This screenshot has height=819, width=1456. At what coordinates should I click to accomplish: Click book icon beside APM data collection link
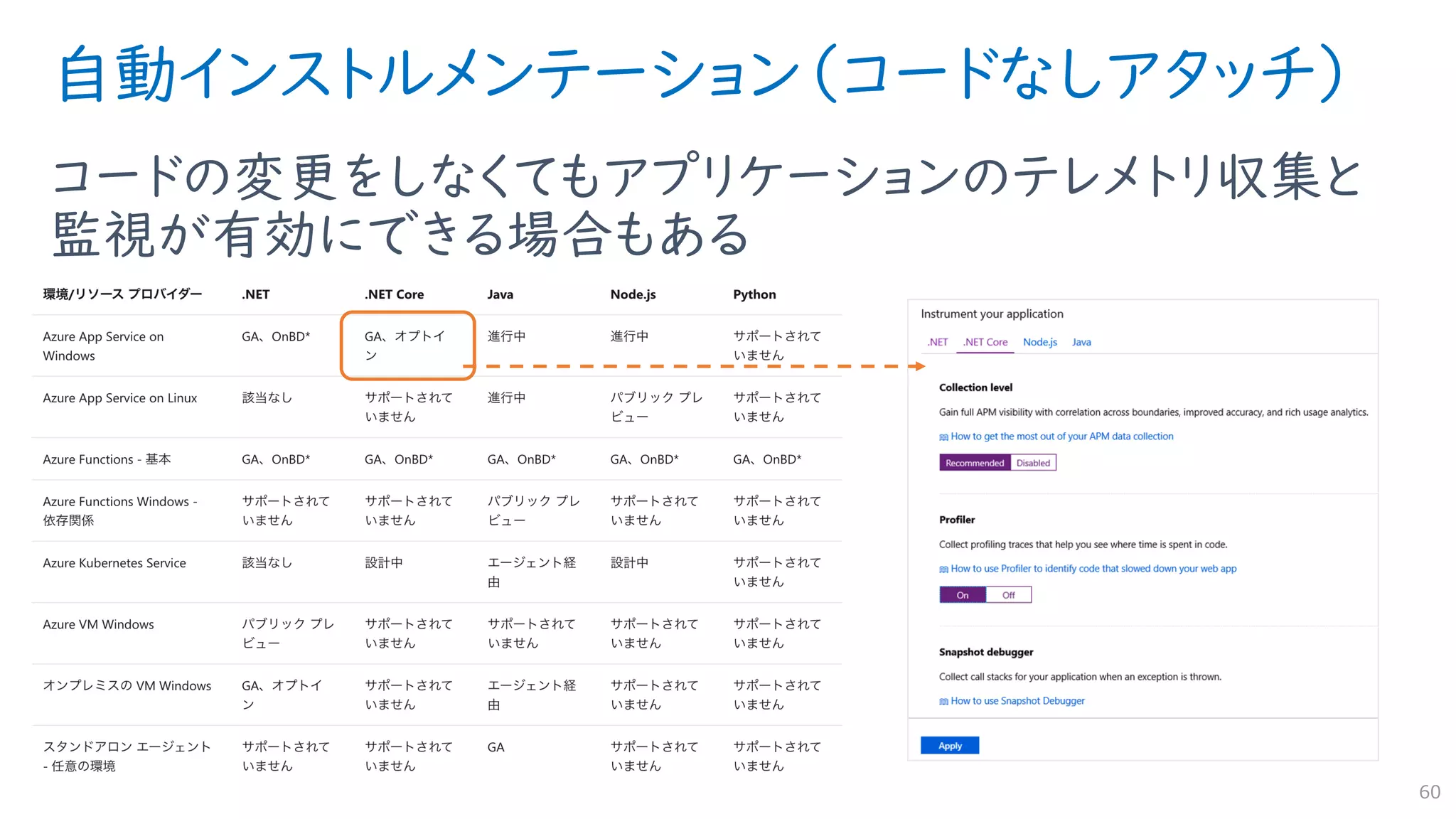(943, 437)
